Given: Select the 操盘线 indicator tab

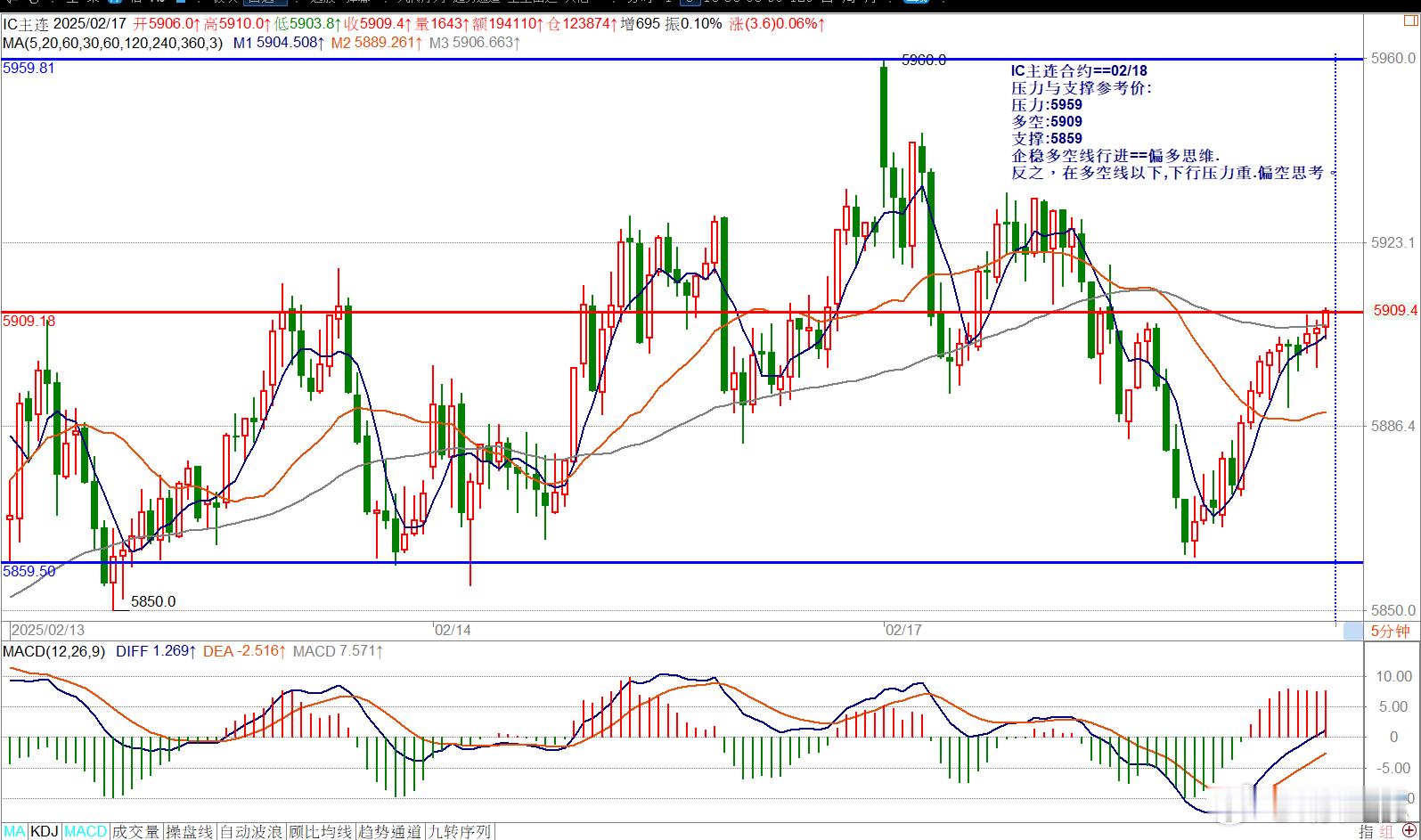Looking at the screenshot, I should 190,831.
